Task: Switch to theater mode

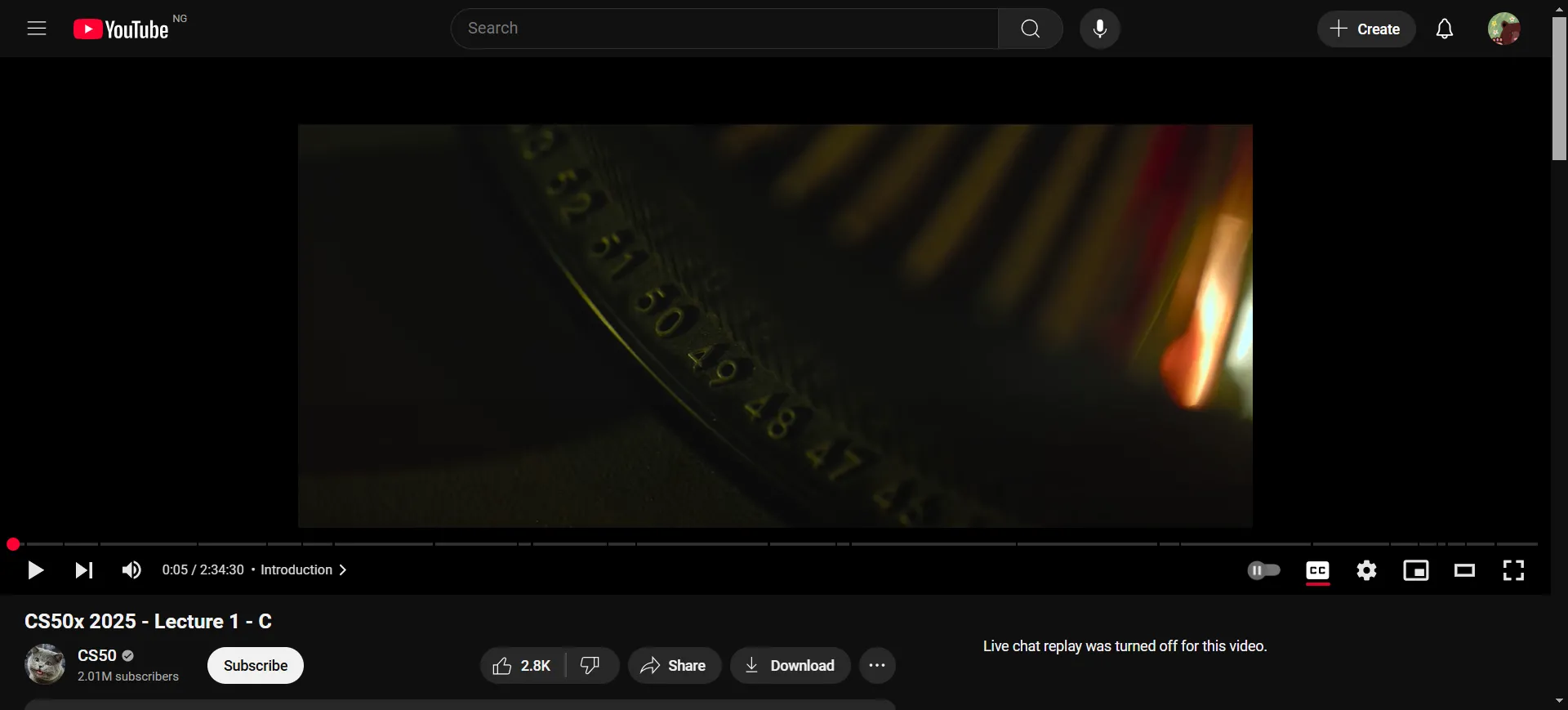Action: pos(1464,570)
